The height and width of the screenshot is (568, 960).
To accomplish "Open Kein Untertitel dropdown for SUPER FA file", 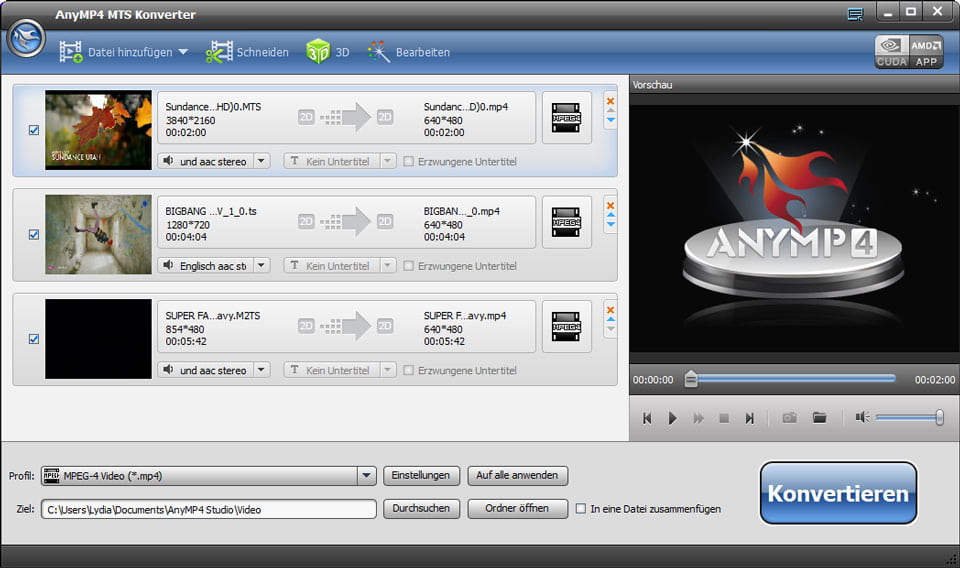I will pos(388,370).
